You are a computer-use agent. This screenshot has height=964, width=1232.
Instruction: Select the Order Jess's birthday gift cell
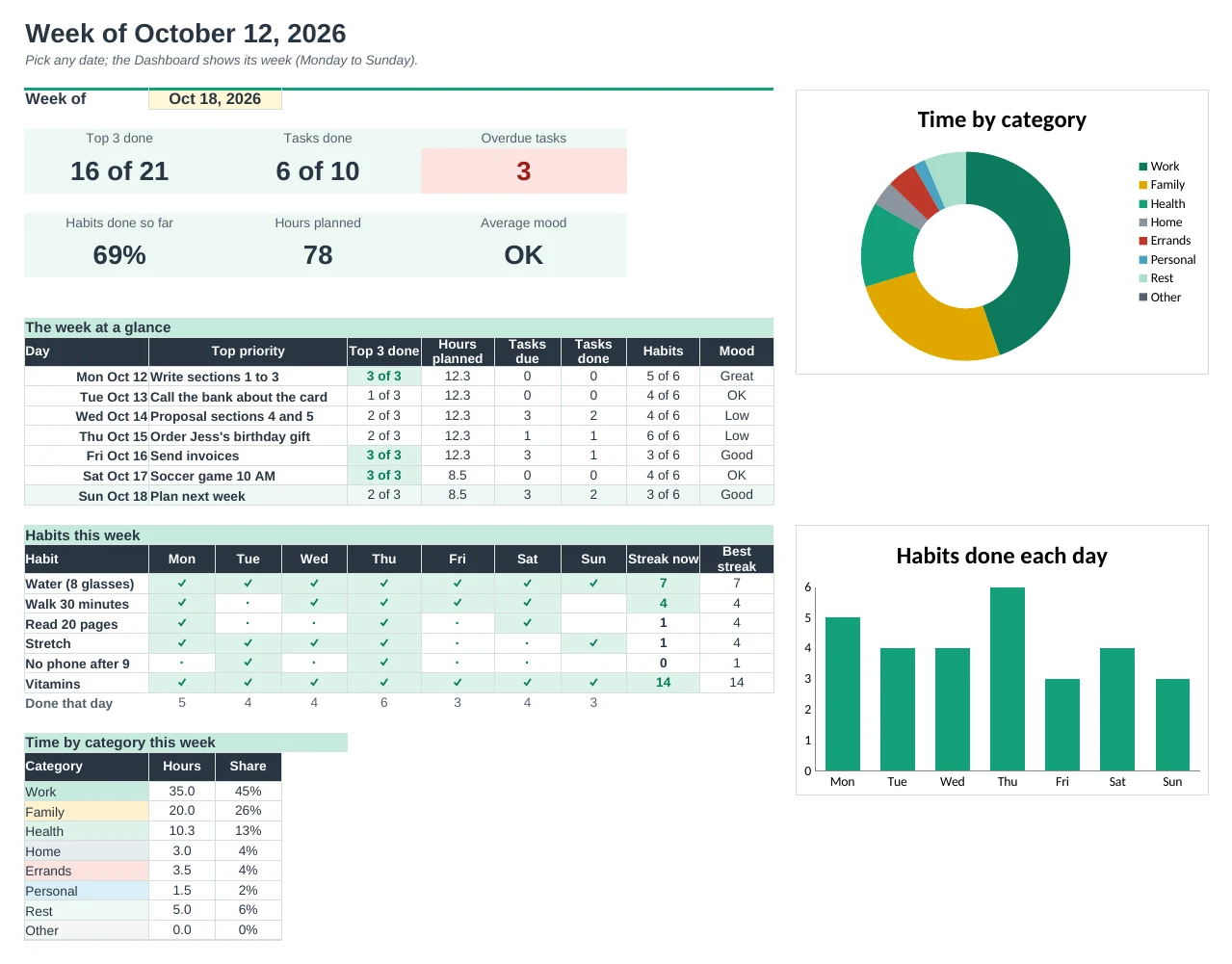(x=249, y=436)
